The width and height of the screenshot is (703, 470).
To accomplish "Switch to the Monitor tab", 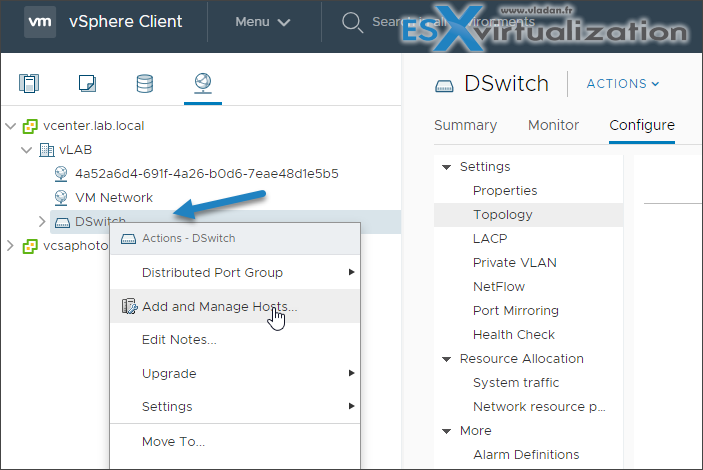I will 553,125.
